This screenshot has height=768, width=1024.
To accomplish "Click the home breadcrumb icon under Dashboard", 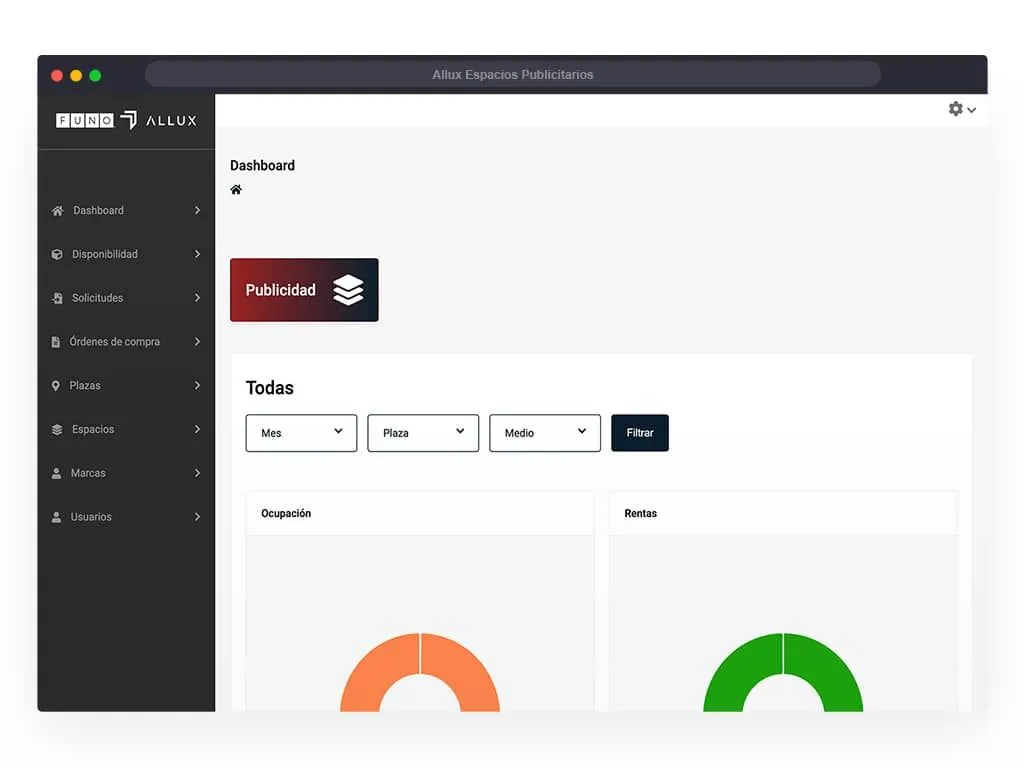I will click(236, 190).
